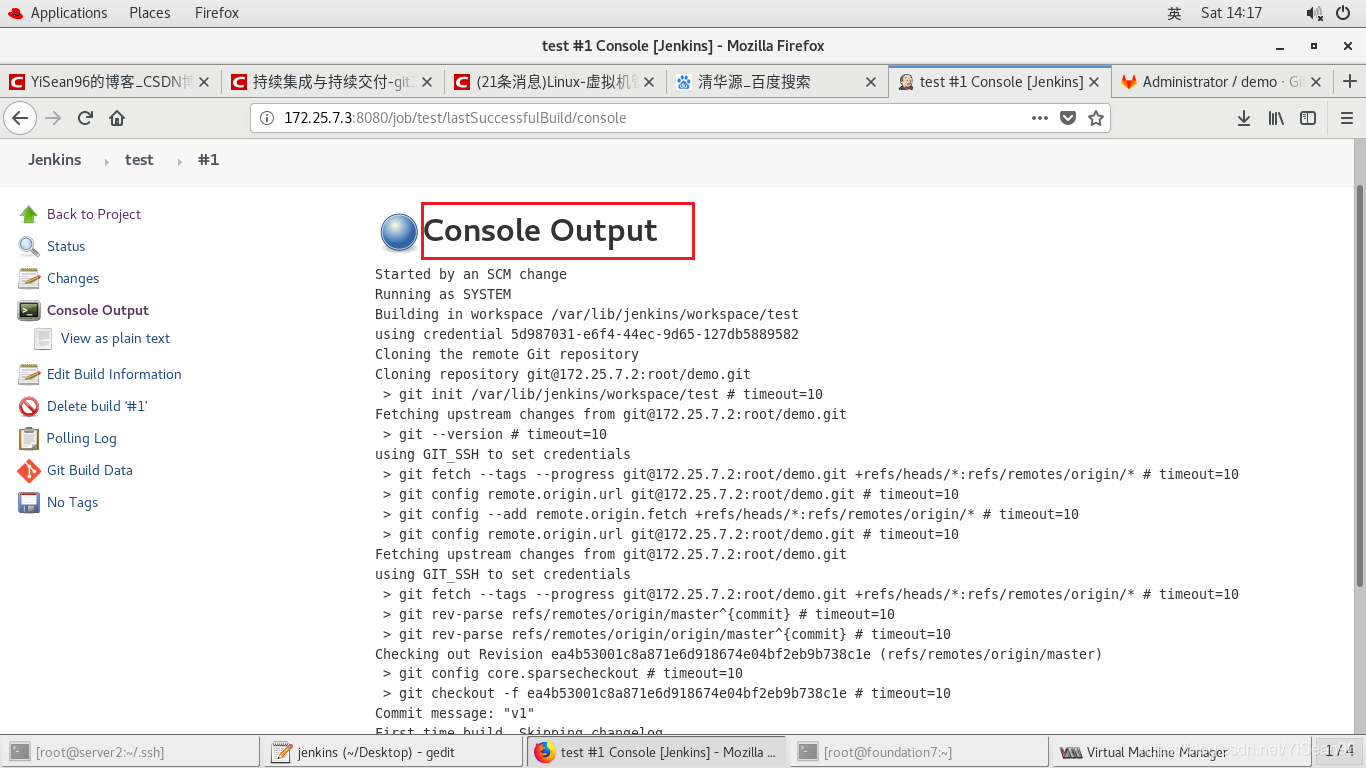Click the Console Output terminal icon
The height and width of the screenshot is (768, 1366).
tap(29, 310)
